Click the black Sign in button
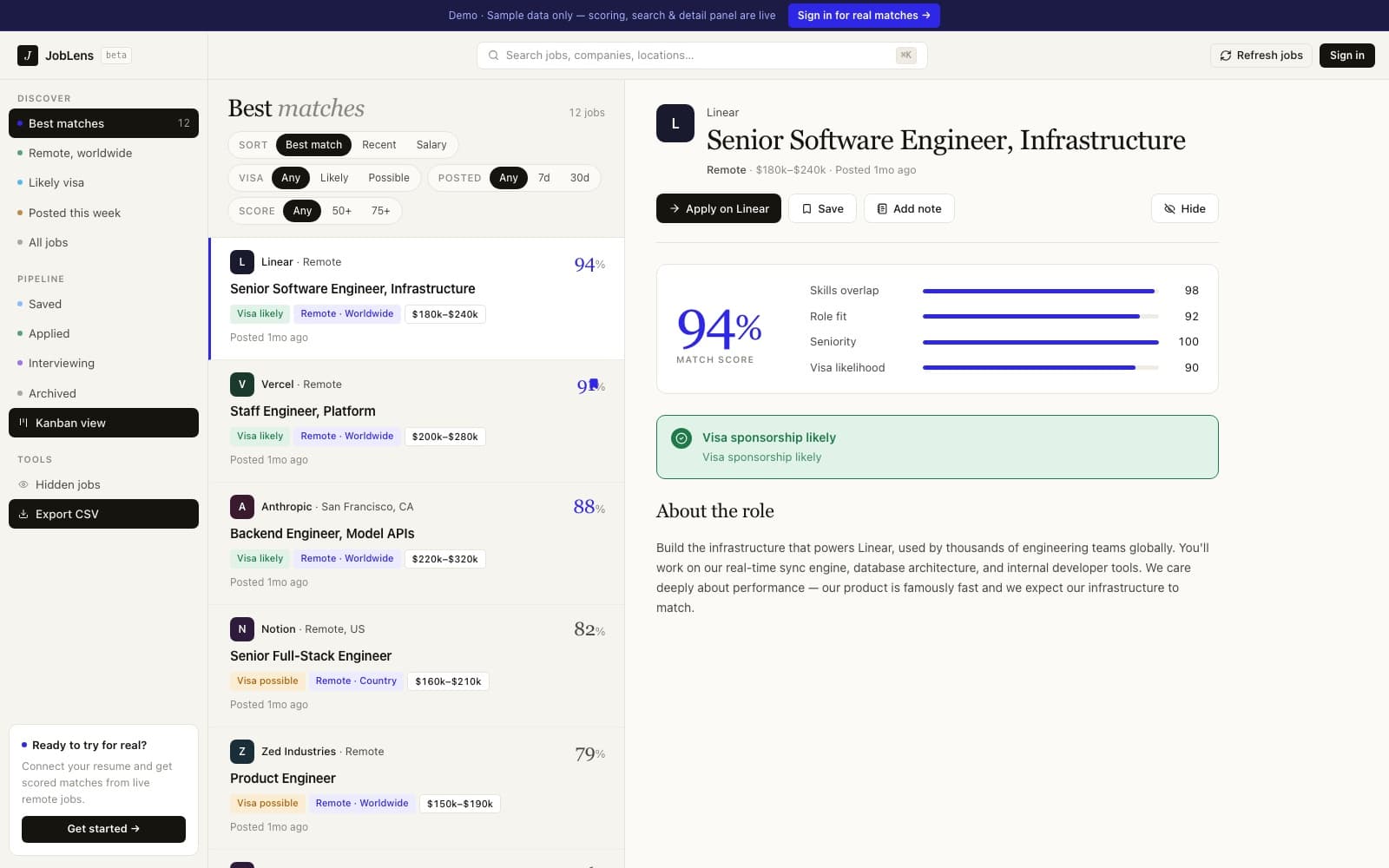1389x868 pixels. click(x=1346, y=56)
